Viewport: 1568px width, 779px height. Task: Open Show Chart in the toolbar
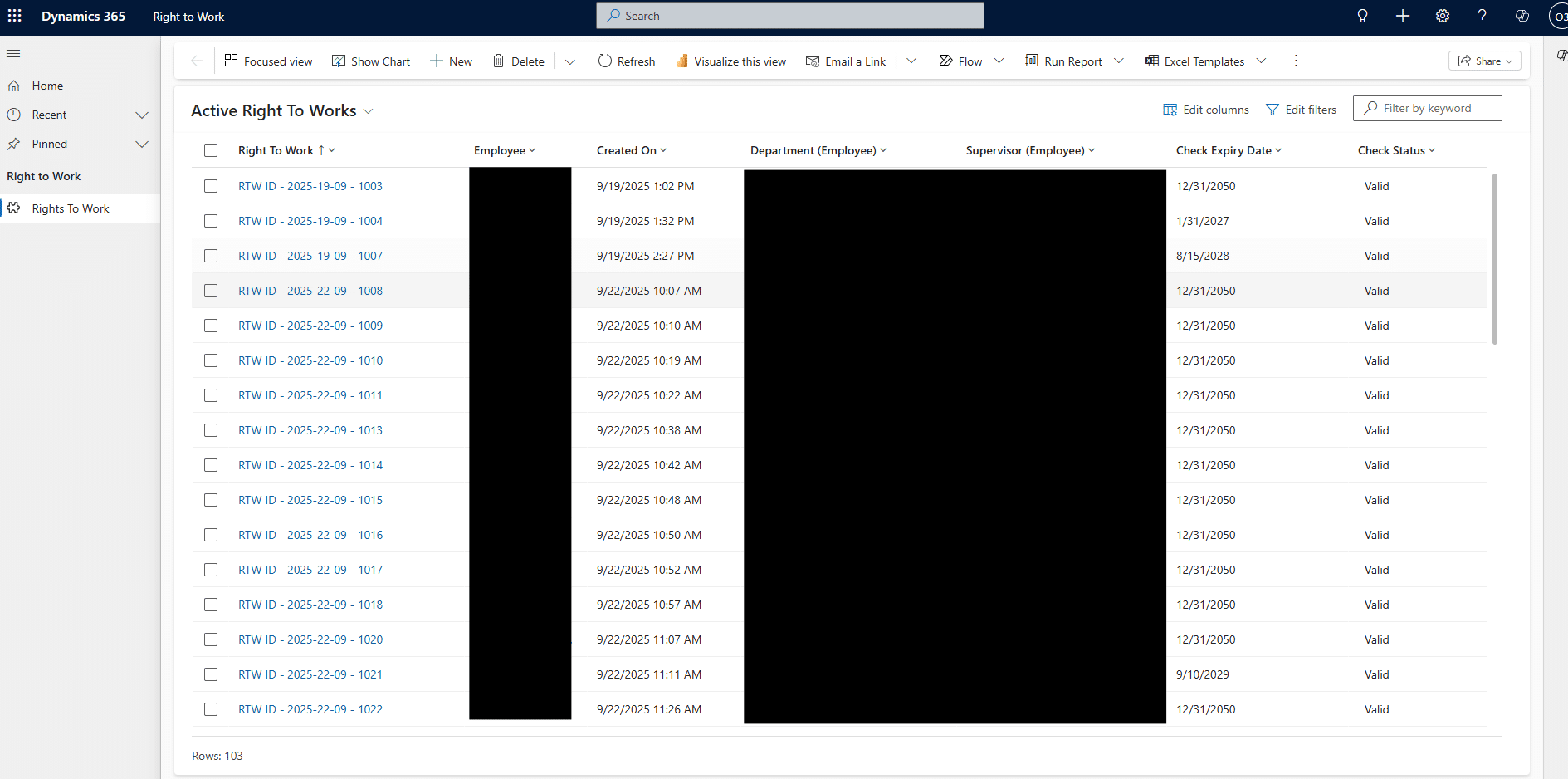click(371, 61)
